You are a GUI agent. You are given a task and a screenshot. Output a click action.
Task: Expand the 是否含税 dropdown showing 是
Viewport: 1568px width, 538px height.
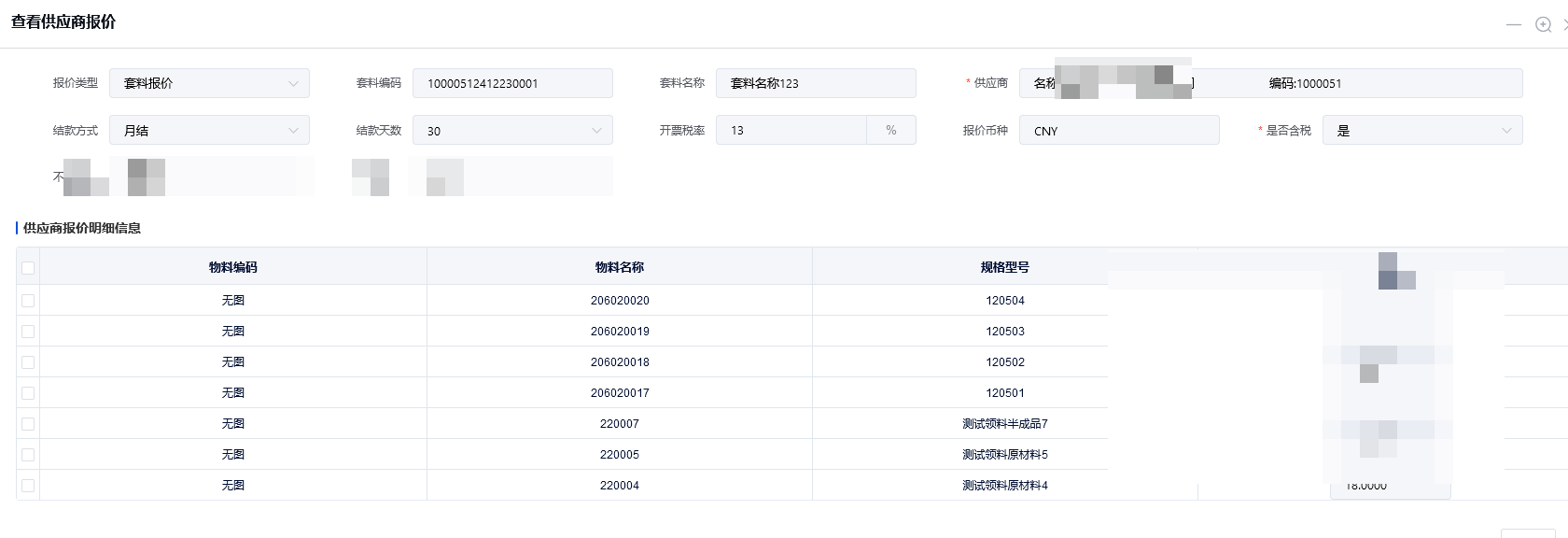[1421, 131]
